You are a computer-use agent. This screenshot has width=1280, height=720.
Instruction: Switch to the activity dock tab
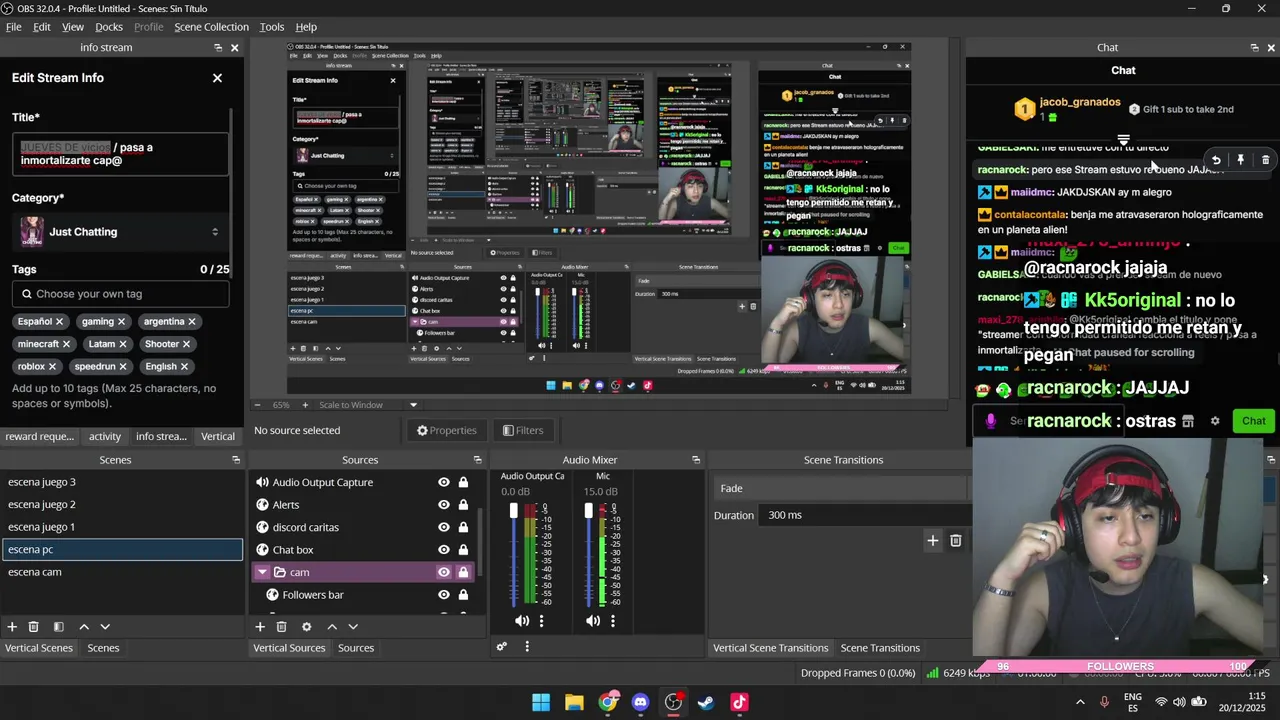(x=105, y=436)
